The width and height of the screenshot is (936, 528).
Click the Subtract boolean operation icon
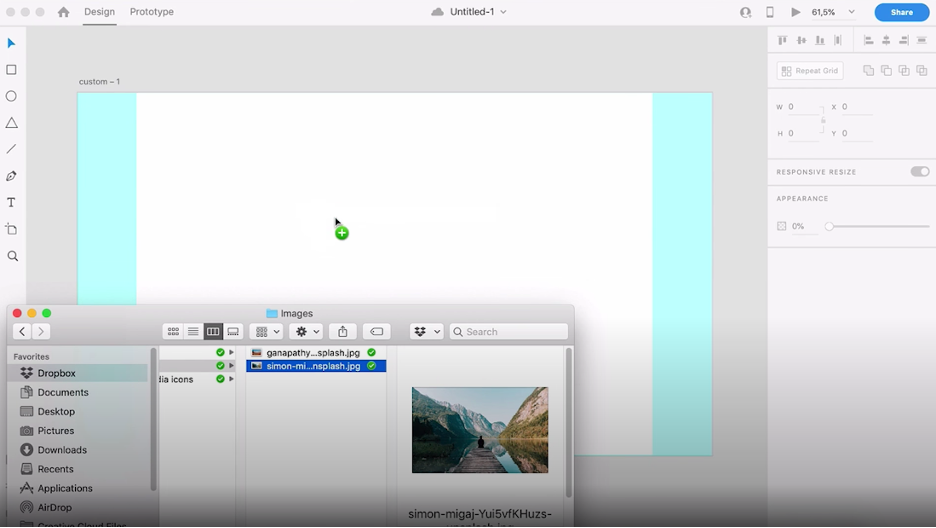886,70
